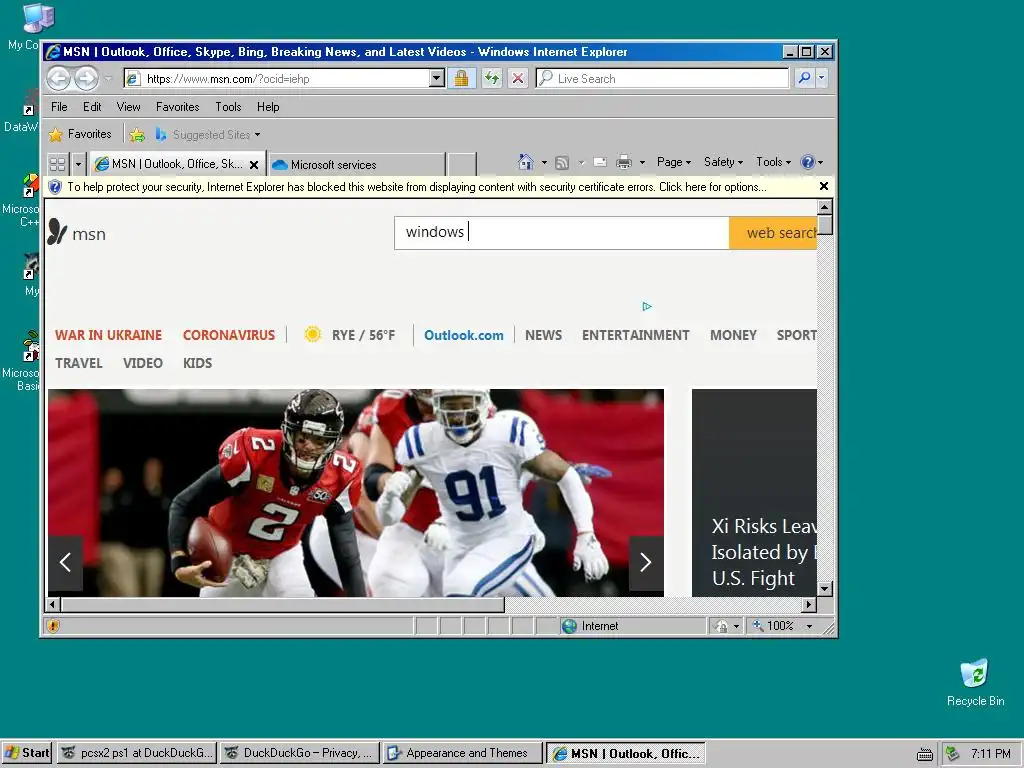The height and width of the screenshot is (768, 1024).
Task: Click the Help question mark icon in command bar
Action: 808,162
